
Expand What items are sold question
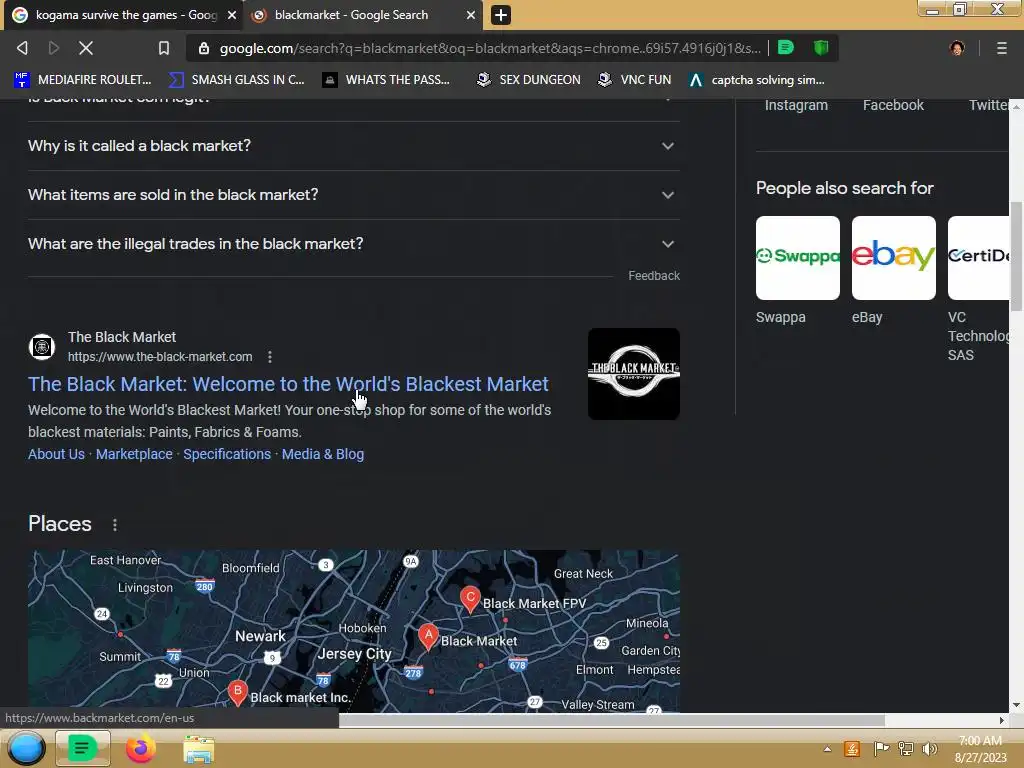click(353, 195)
